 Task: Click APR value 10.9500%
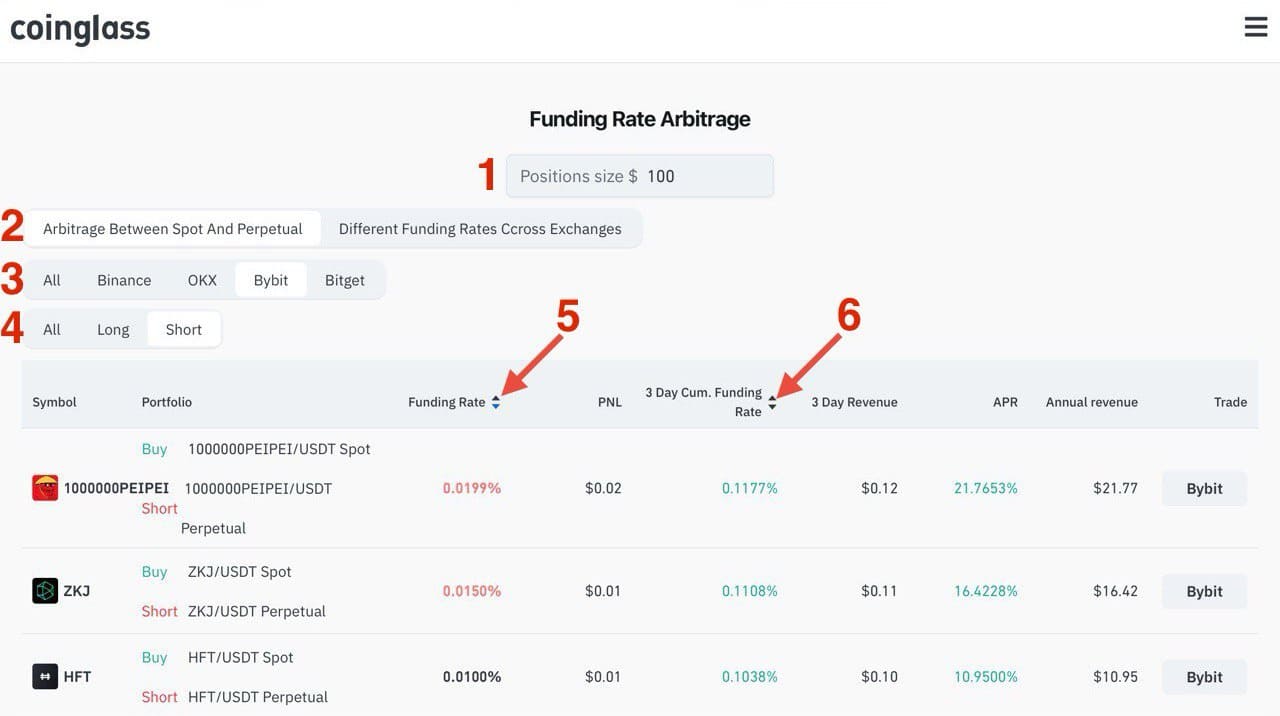986,677
